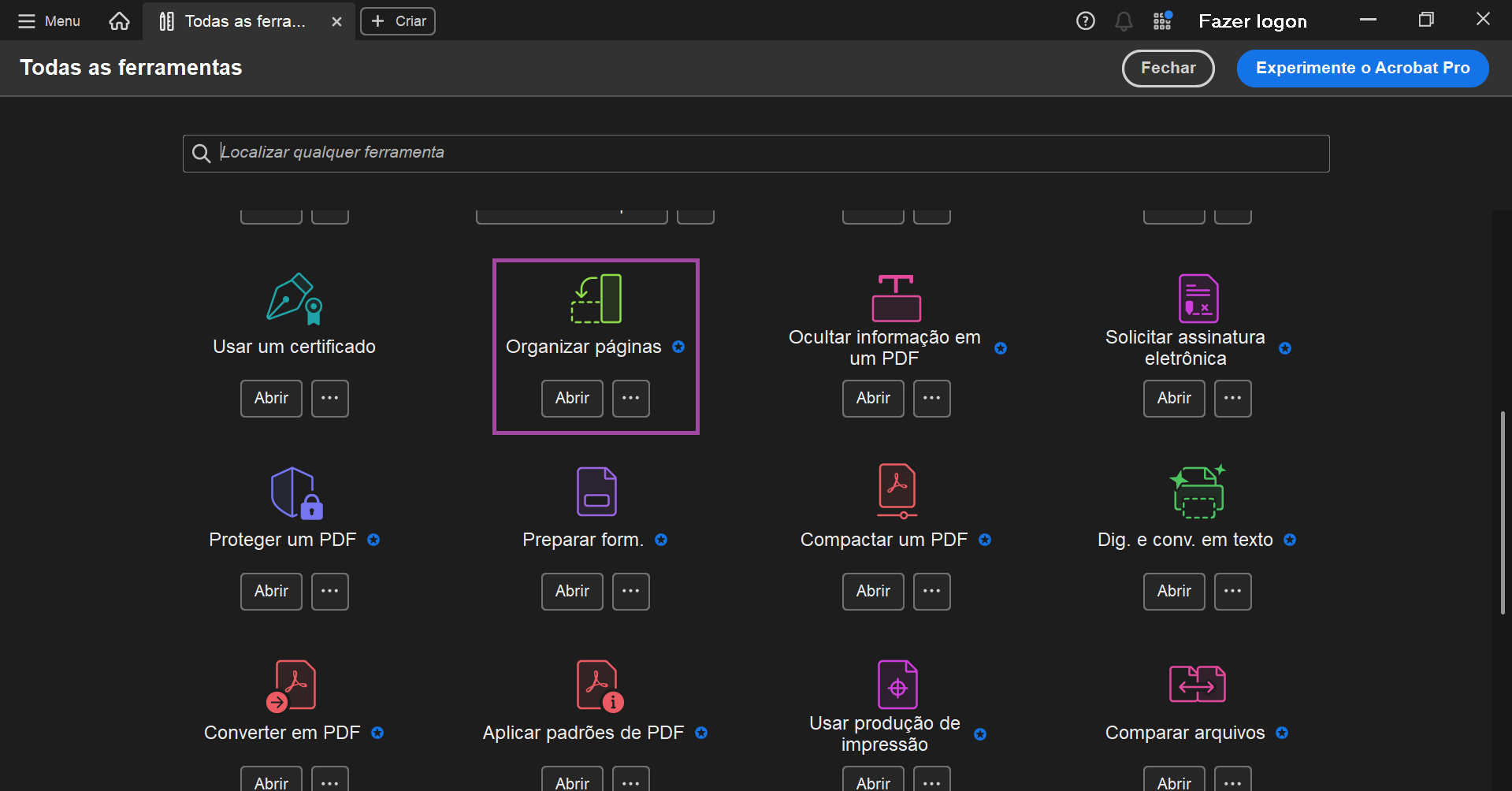Click the Ocultar informação em um PDF icon

pos(896,298)
